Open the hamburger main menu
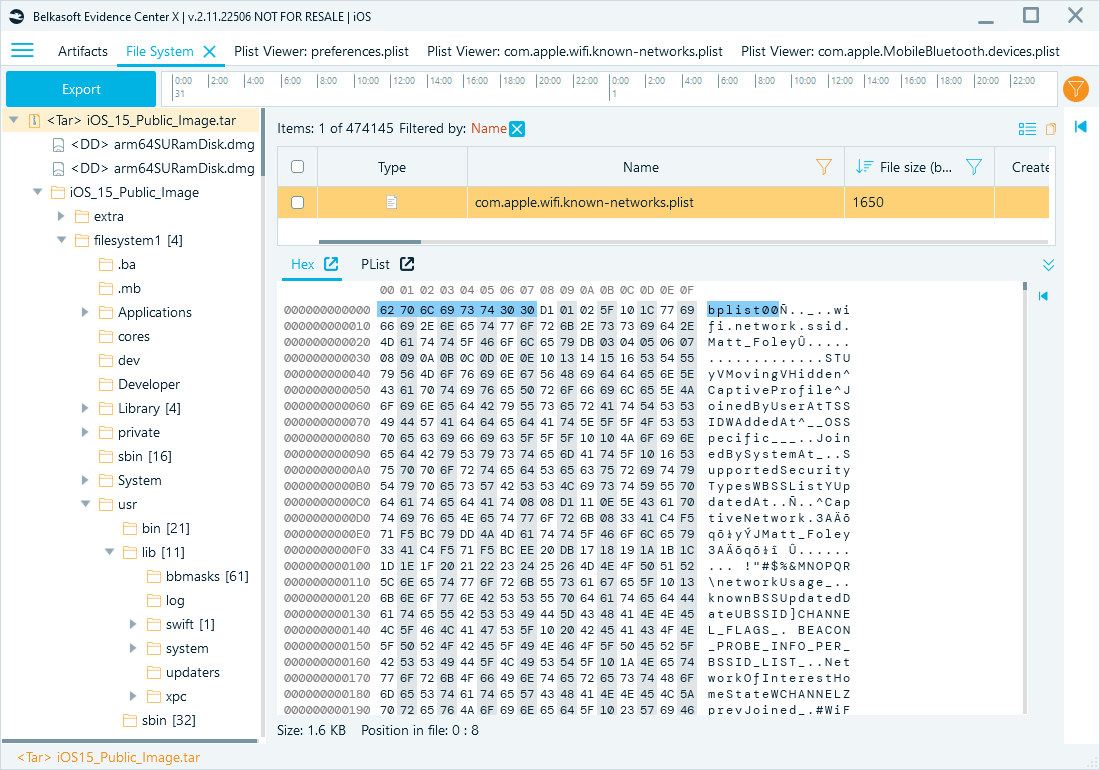The image size is (1100, 770). pyautogui.click(x=22, y=50)
